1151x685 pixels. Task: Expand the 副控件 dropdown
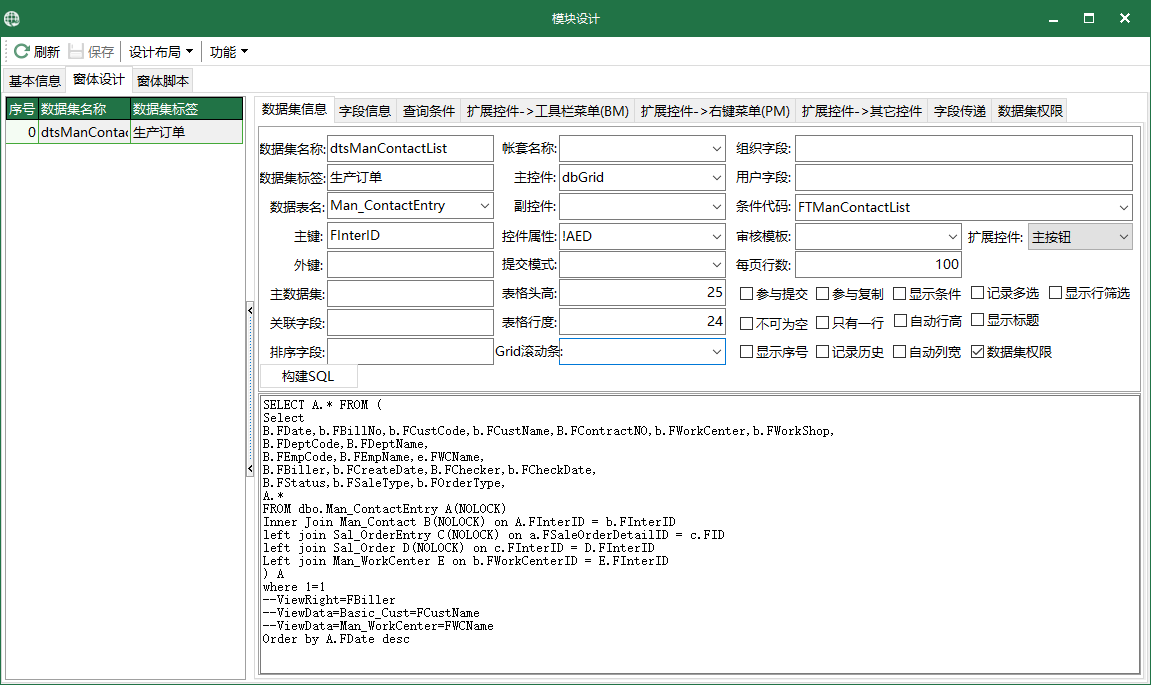(x=716, y=207)
